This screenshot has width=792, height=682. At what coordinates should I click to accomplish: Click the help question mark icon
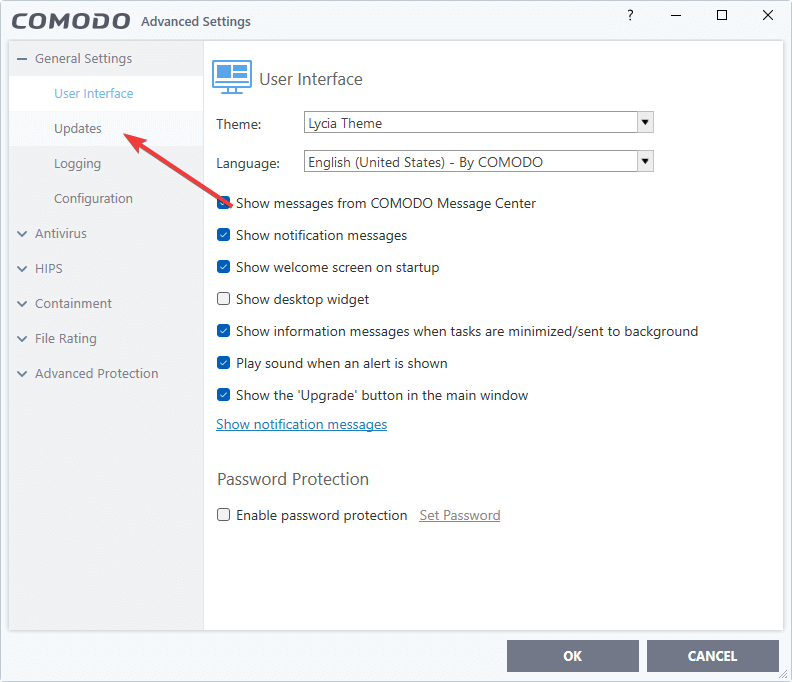pos(630,15)
